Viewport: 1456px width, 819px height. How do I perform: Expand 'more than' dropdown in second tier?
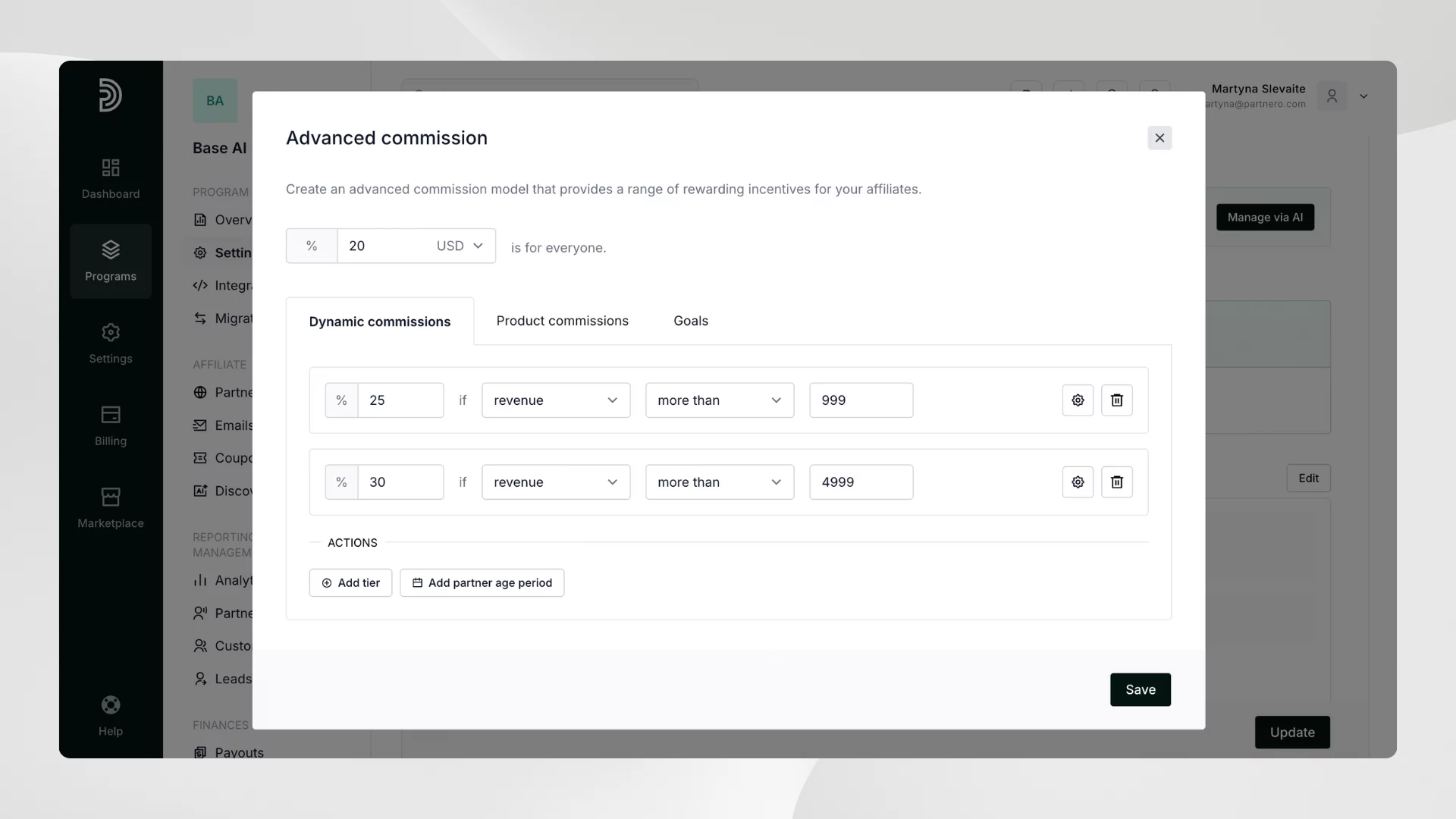click(719, 482)
